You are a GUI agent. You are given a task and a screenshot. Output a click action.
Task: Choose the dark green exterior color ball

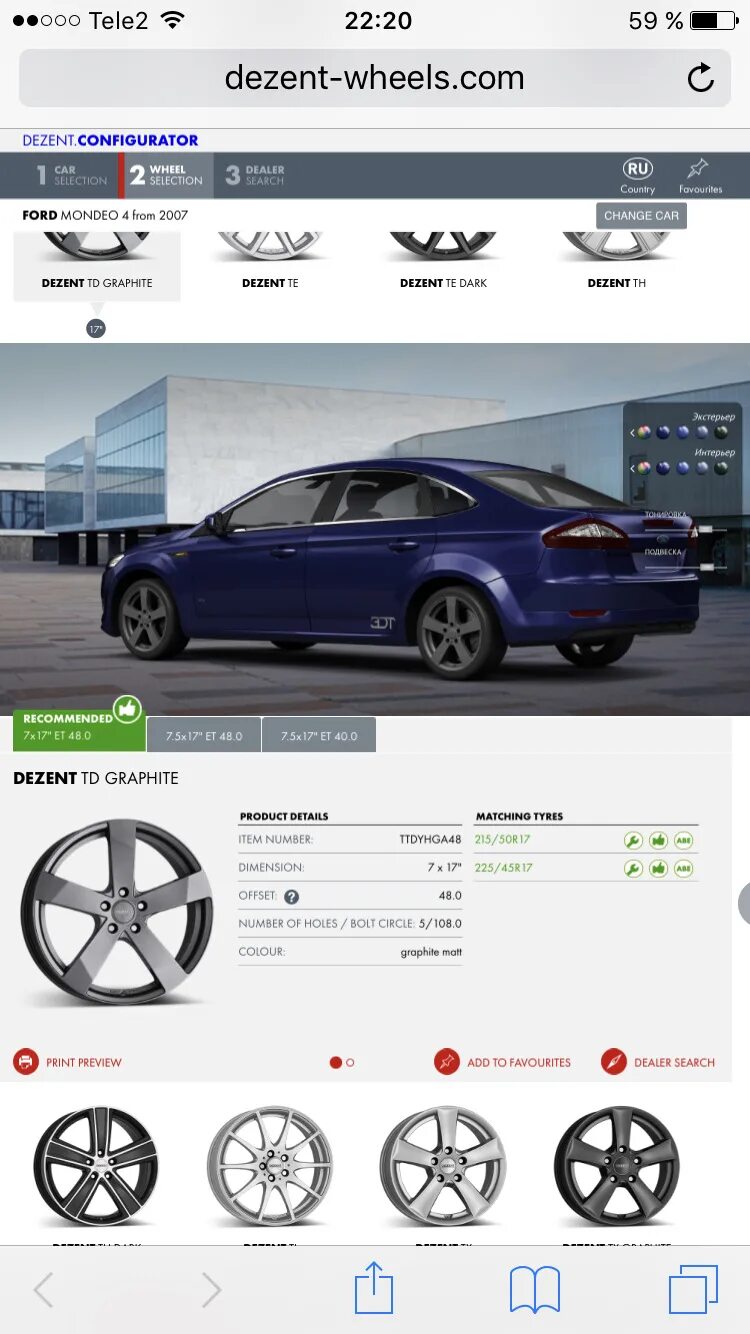tap(721, 432)
